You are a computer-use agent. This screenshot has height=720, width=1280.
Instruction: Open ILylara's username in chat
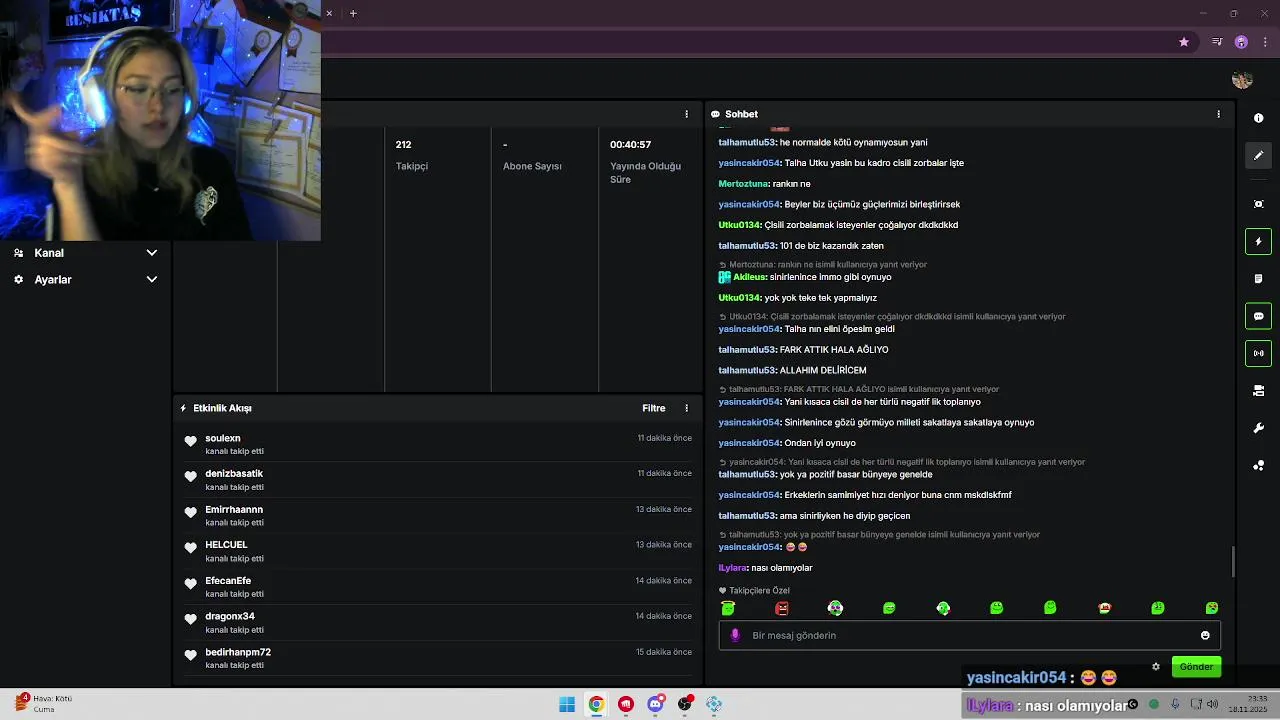[x=732, y=568]
